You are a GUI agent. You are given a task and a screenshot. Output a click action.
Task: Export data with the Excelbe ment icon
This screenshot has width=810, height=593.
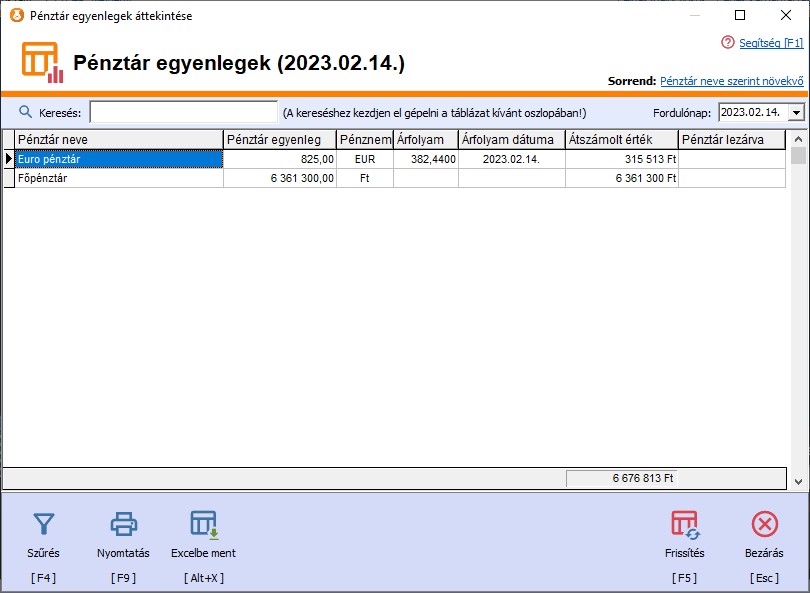tap(203, 523)
